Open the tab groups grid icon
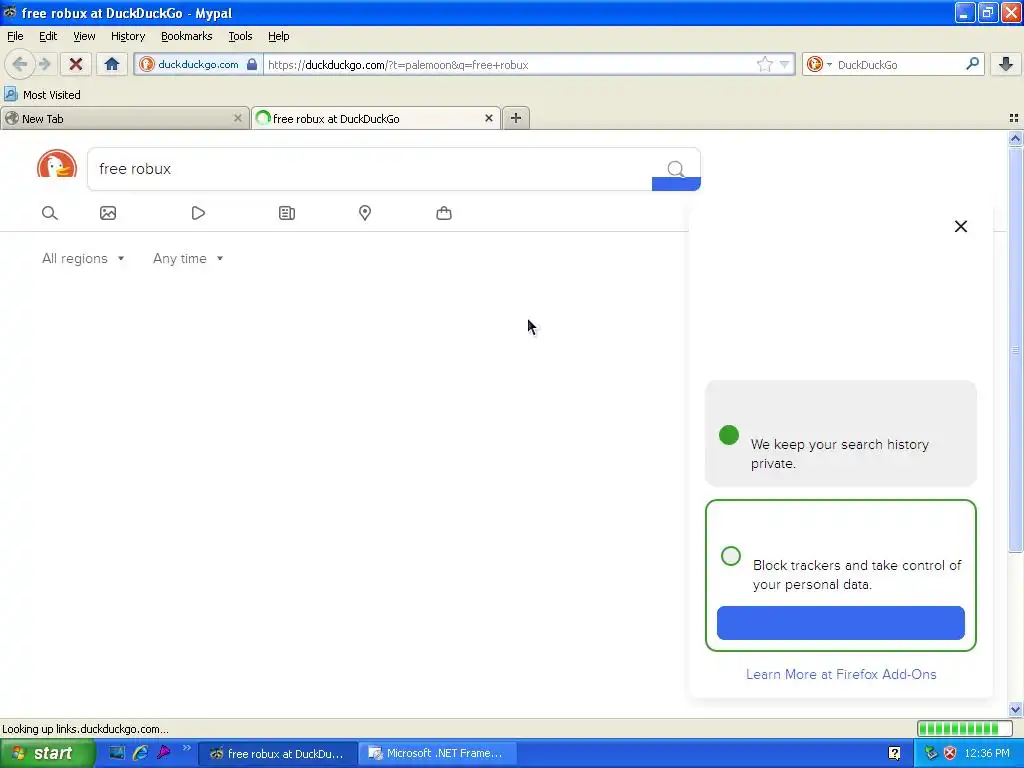 coord(1014,118)
